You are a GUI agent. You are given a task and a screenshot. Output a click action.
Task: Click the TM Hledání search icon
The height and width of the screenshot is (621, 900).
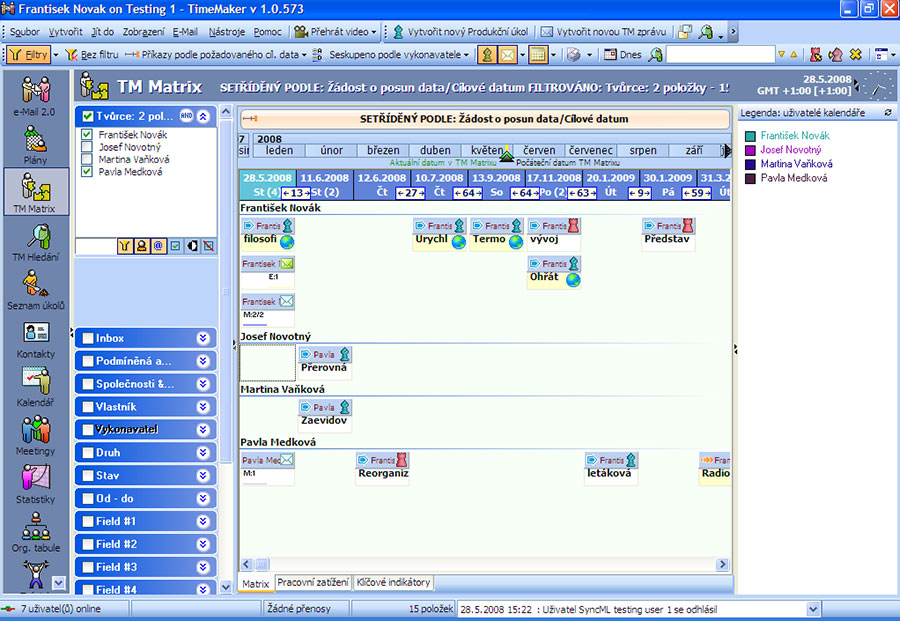(x=36, y=238)
